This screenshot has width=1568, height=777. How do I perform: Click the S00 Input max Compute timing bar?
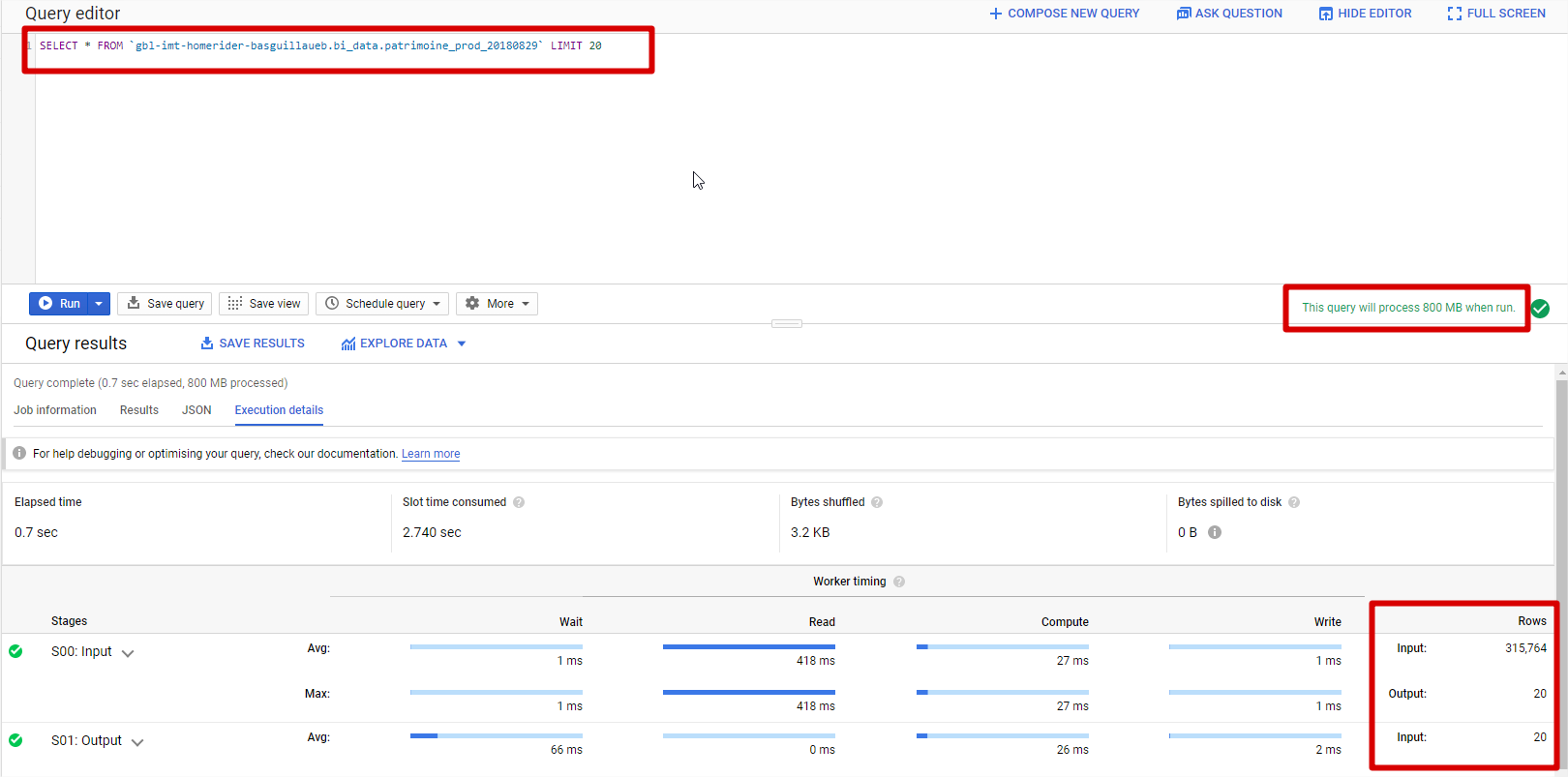(x=1003, y=692)
